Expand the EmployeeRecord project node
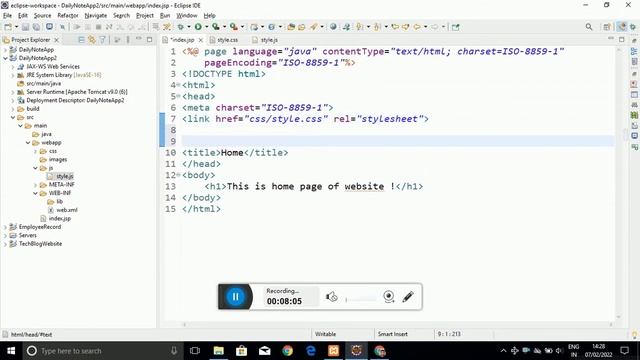 [5, 227]
